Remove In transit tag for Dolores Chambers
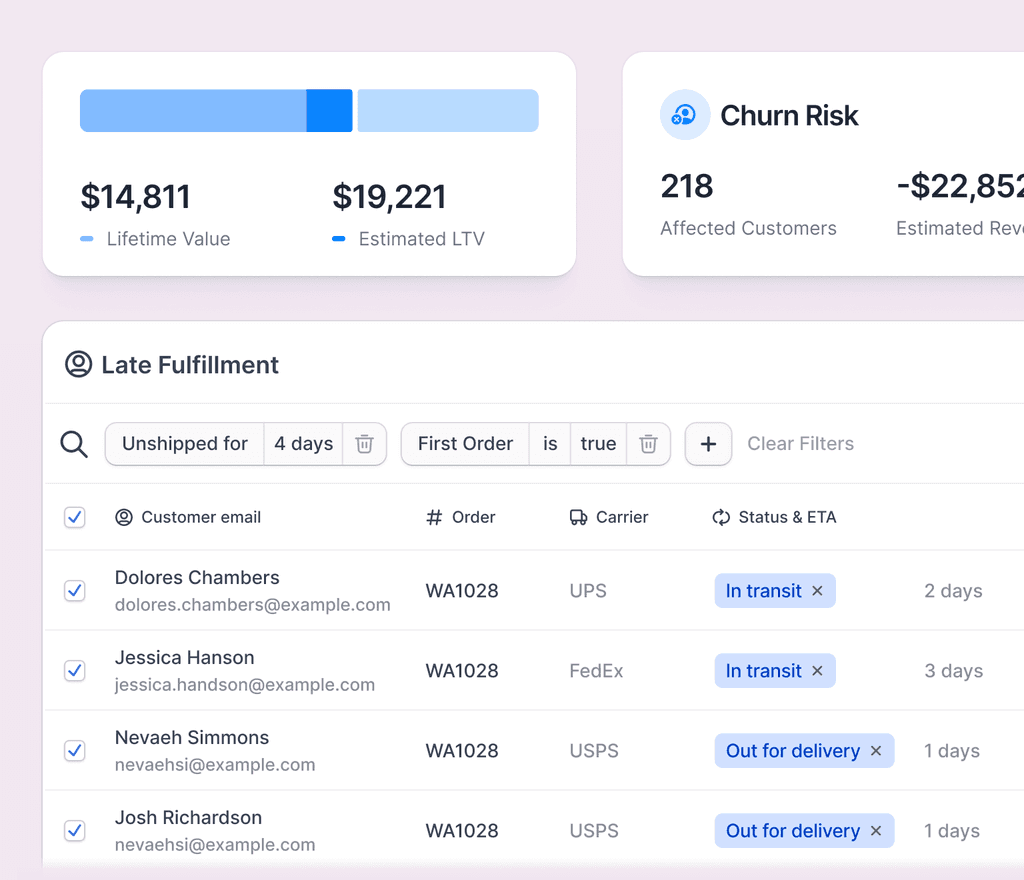 pyautogui.click(x=817, y=591)
